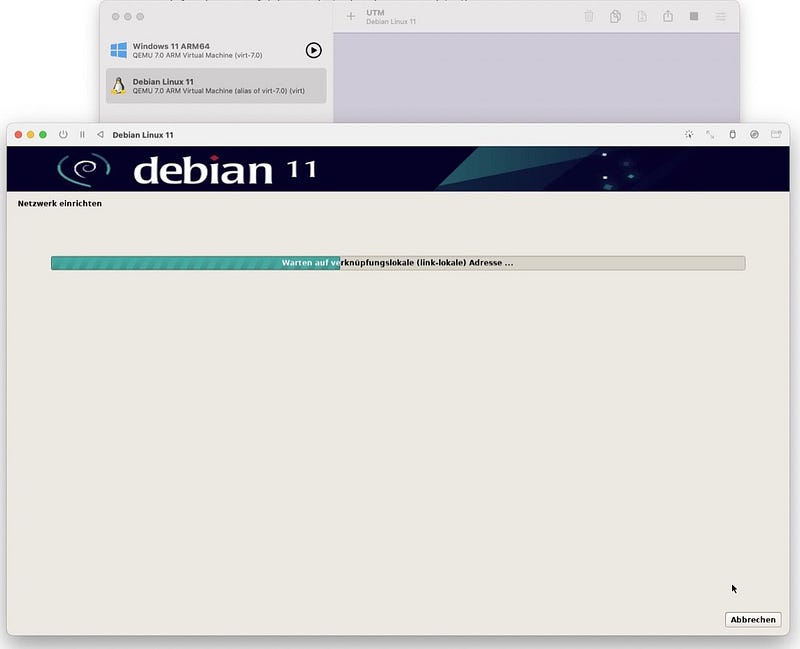The height and width of the screenshot is (649, 800).
Task: Pause the Debian Linux 11 VM
Action: [x=82, y=135]
